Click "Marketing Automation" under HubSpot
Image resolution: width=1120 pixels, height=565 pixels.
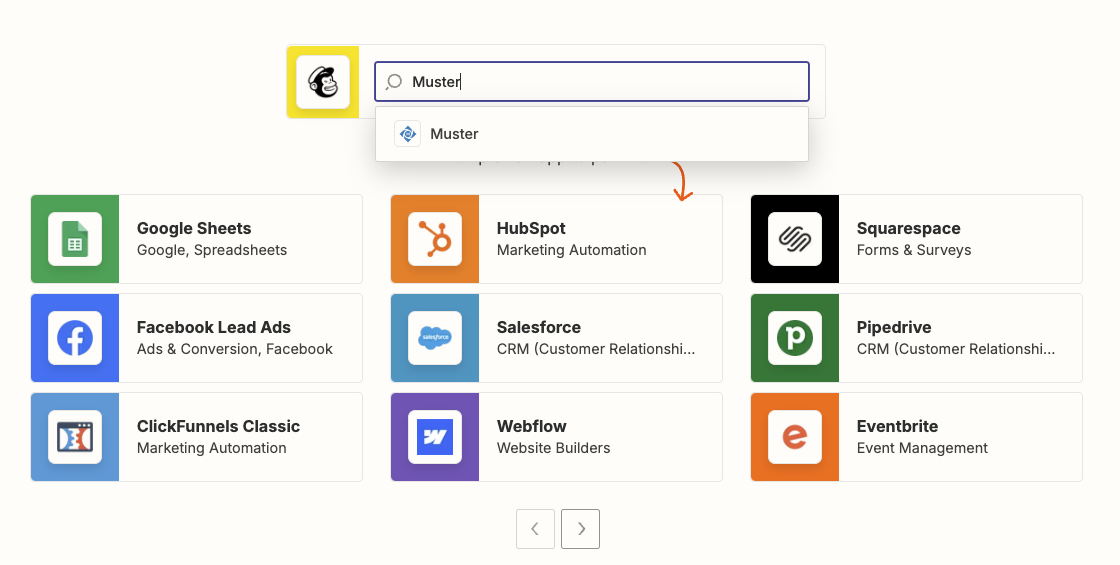click(x=571, y=250)
